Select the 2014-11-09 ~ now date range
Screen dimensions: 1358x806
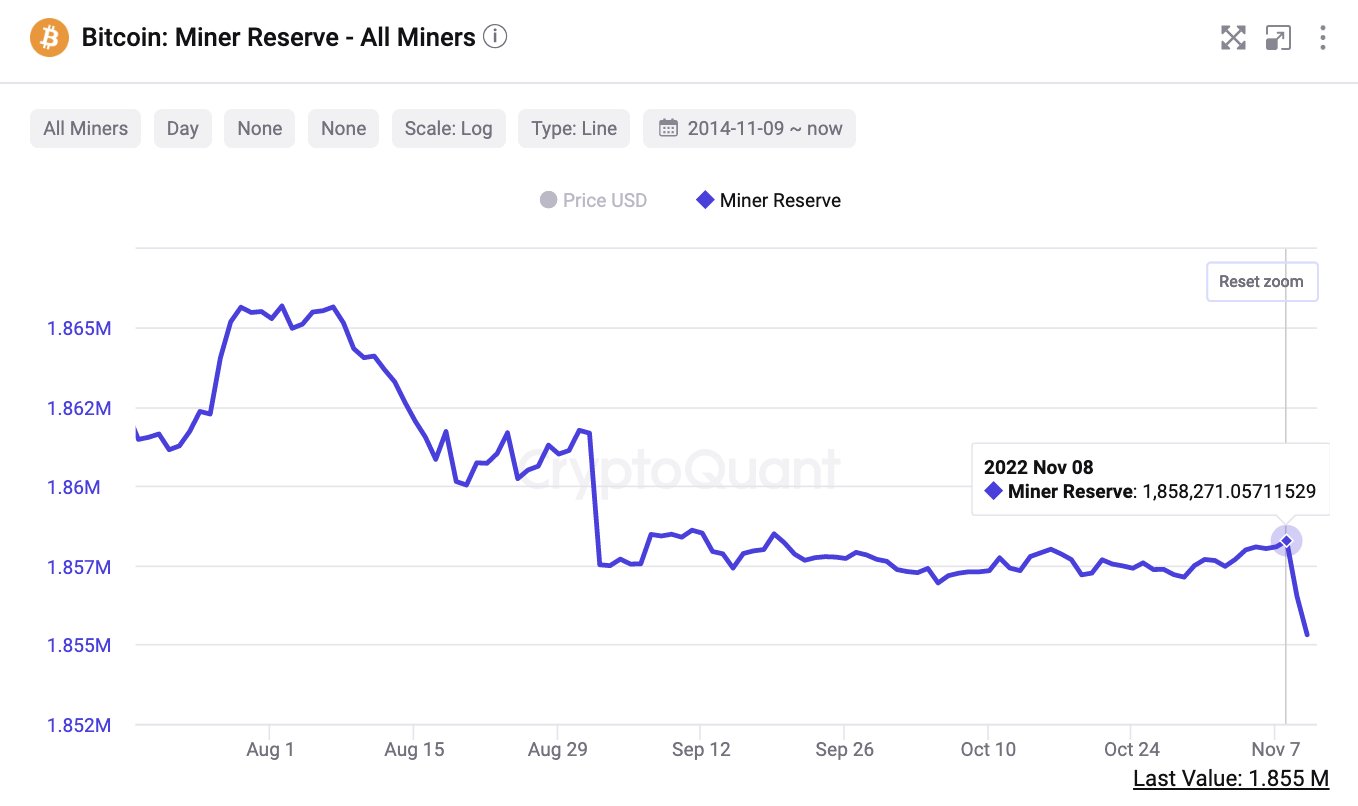764,128
